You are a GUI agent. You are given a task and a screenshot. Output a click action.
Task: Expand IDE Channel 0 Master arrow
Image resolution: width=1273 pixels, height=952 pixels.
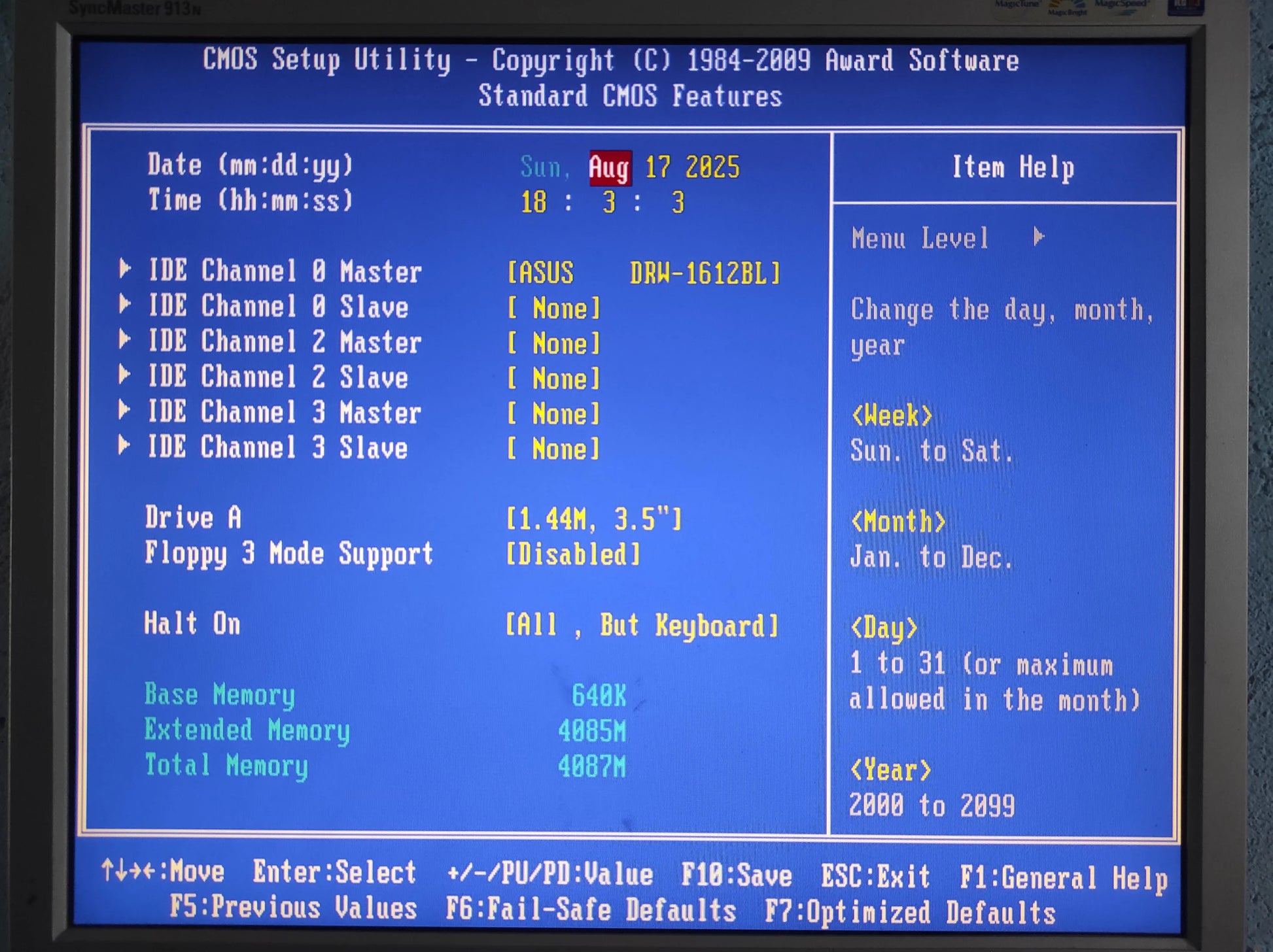click(124, 268)
